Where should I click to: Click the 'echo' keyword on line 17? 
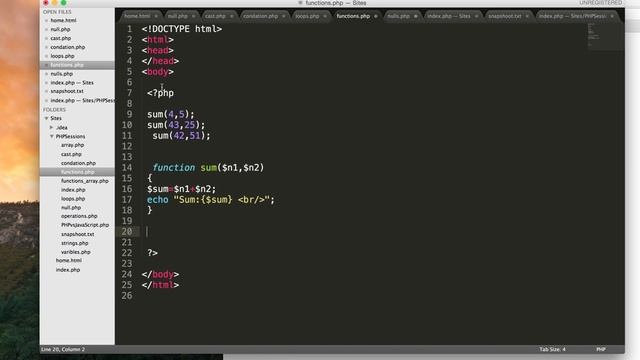tap(158, 200)
